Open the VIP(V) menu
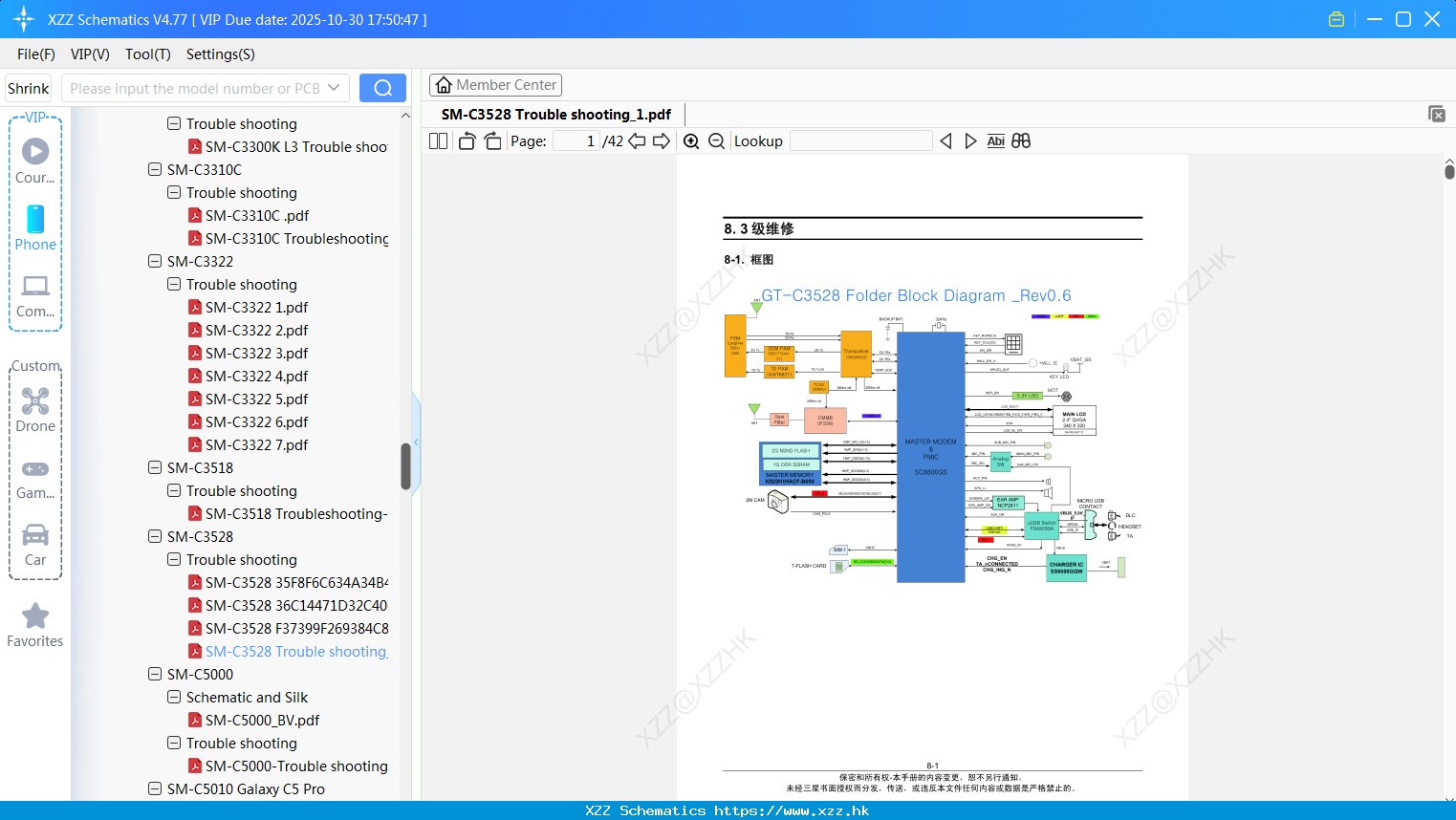1456x820 pixels. [x=90, y=54]
